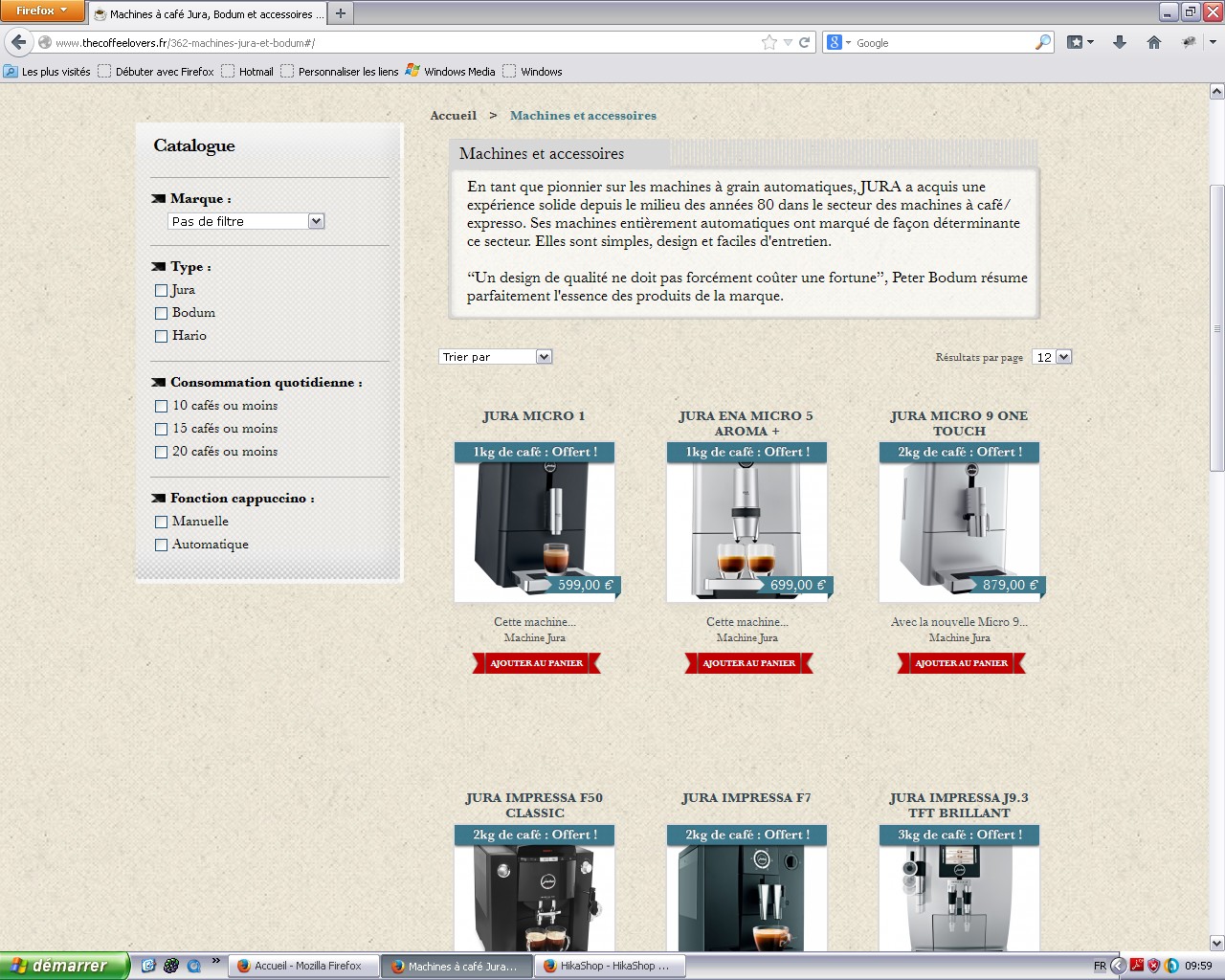The image size is (1225, 980).
Task: Select the 'Machines à café Jura, Bodum' browser tab
Action: pyautogui.click(x=209, y=13)
